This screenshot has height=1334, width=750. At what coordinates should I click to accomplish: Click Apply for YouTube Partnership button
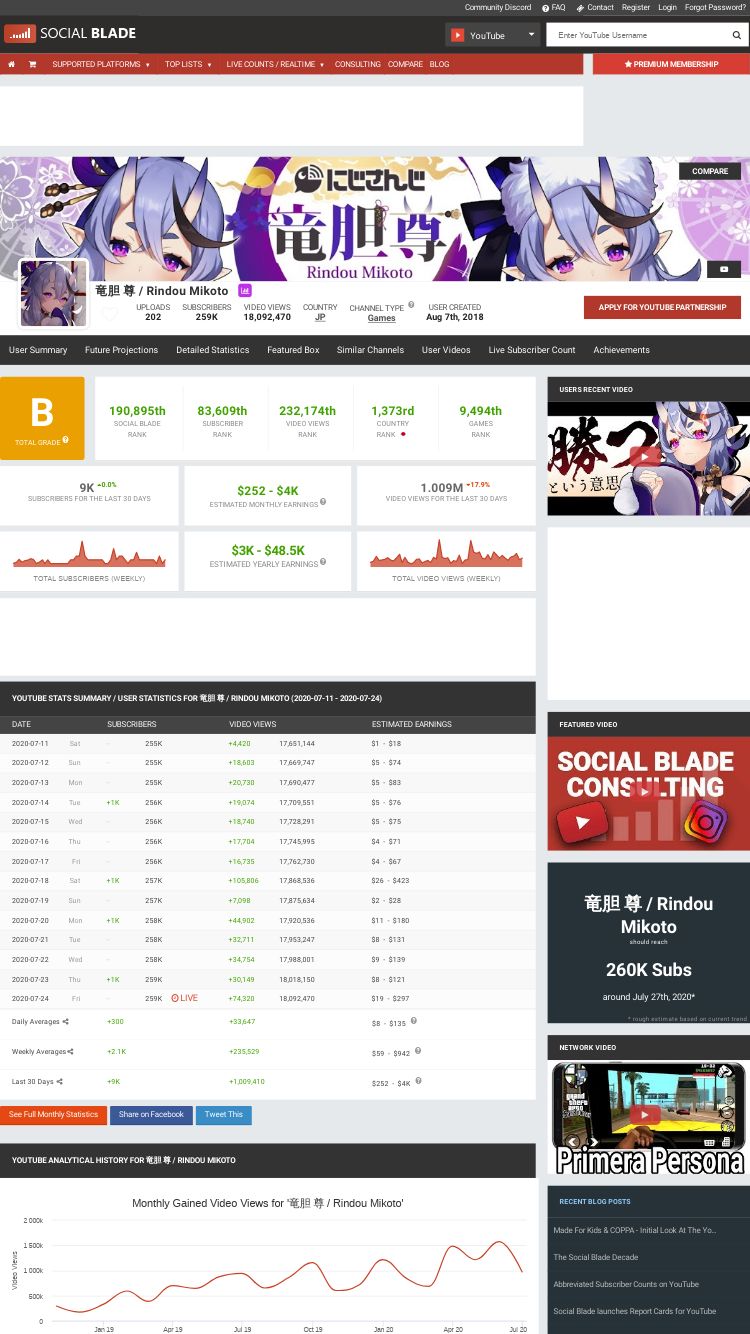[x=662, y=307]
